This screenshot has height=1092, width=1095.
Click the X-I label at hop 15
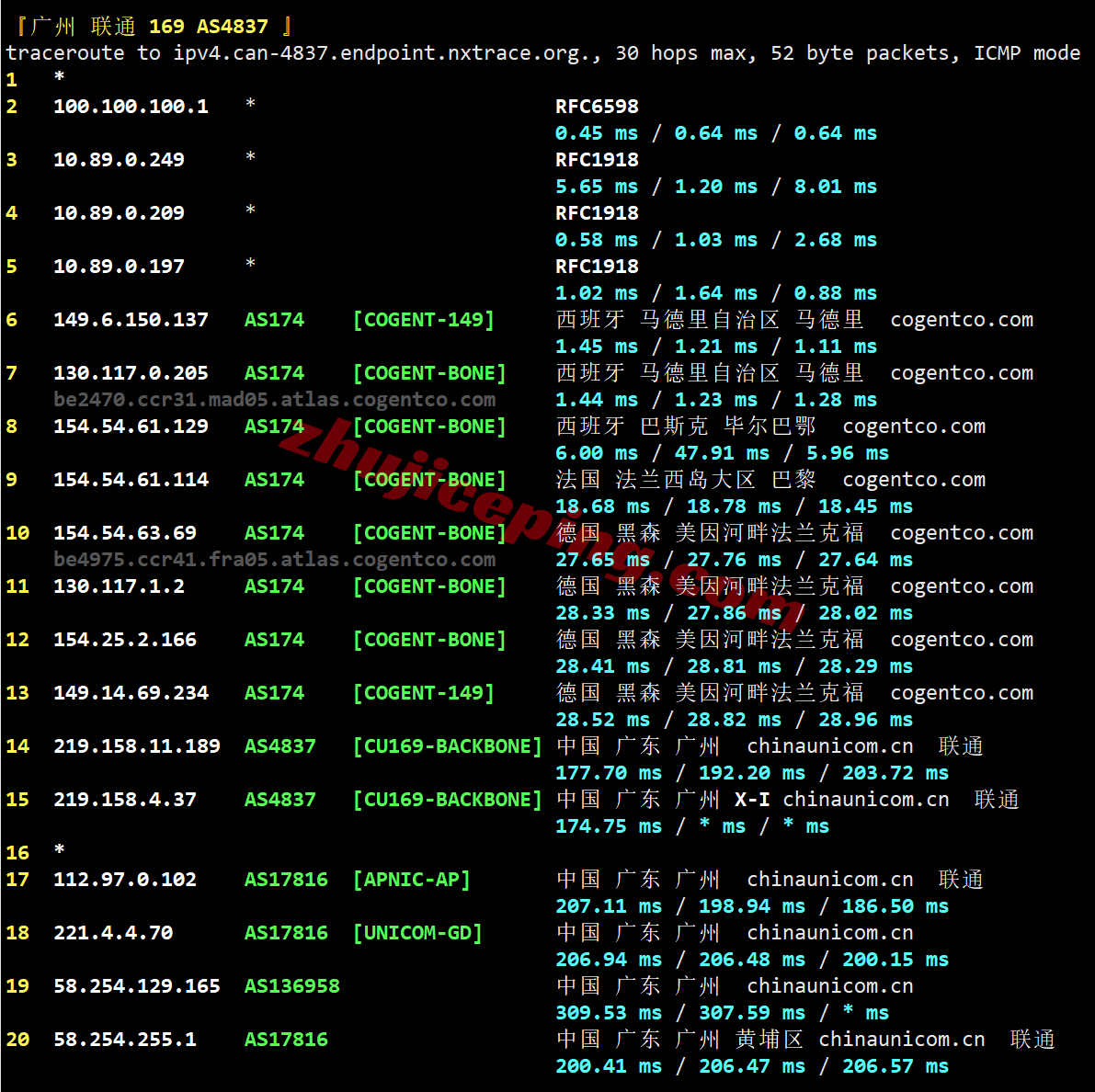tap(751, 800)
